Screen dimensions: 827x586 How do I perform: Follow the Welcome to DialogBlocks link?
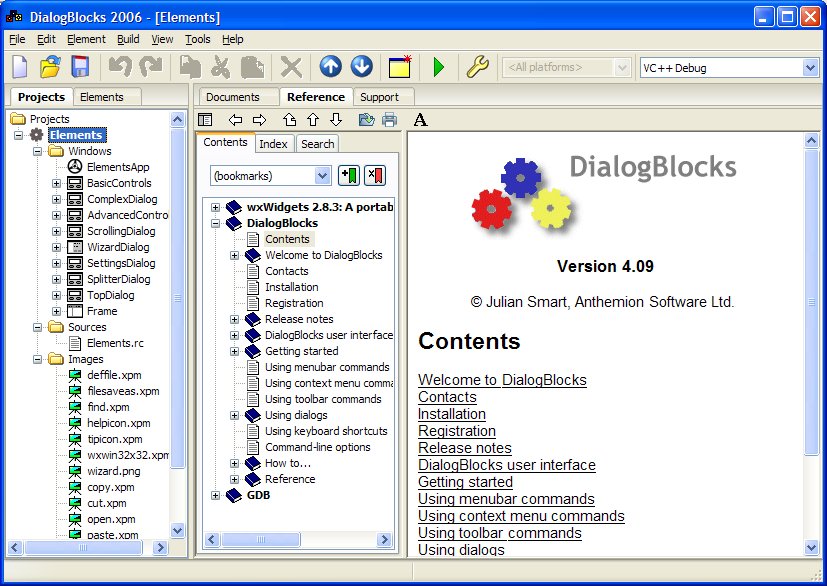click(x=501, y=380)
